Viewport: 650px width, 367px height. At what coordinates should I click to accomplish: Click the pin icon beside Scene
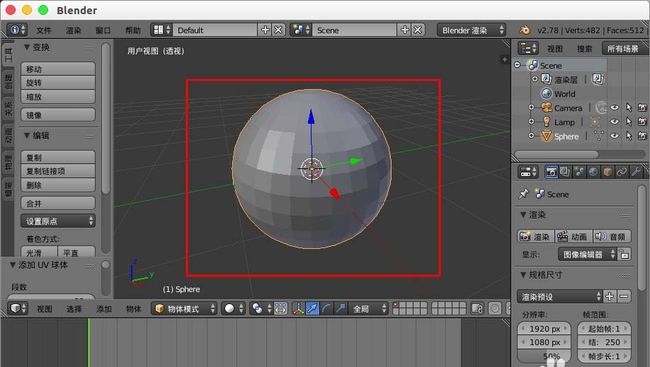click(x=524, y=194)
